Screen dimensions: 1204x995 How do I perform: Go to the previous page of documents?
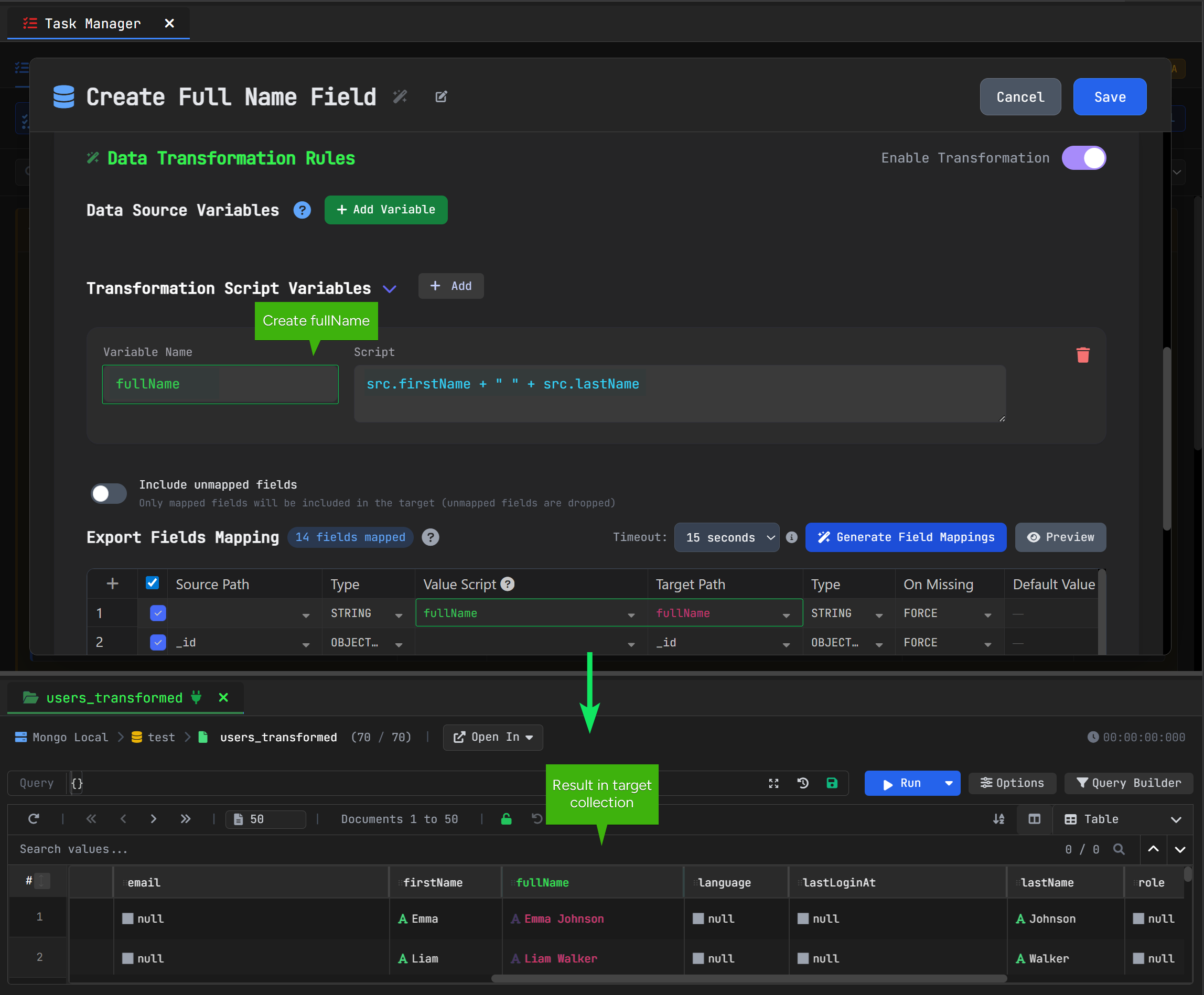(123, 819)
